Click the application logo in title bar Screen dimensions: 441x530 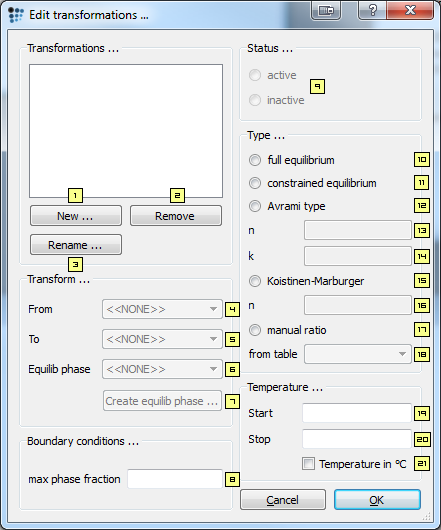pyautogui.click(x=16, y=15)
